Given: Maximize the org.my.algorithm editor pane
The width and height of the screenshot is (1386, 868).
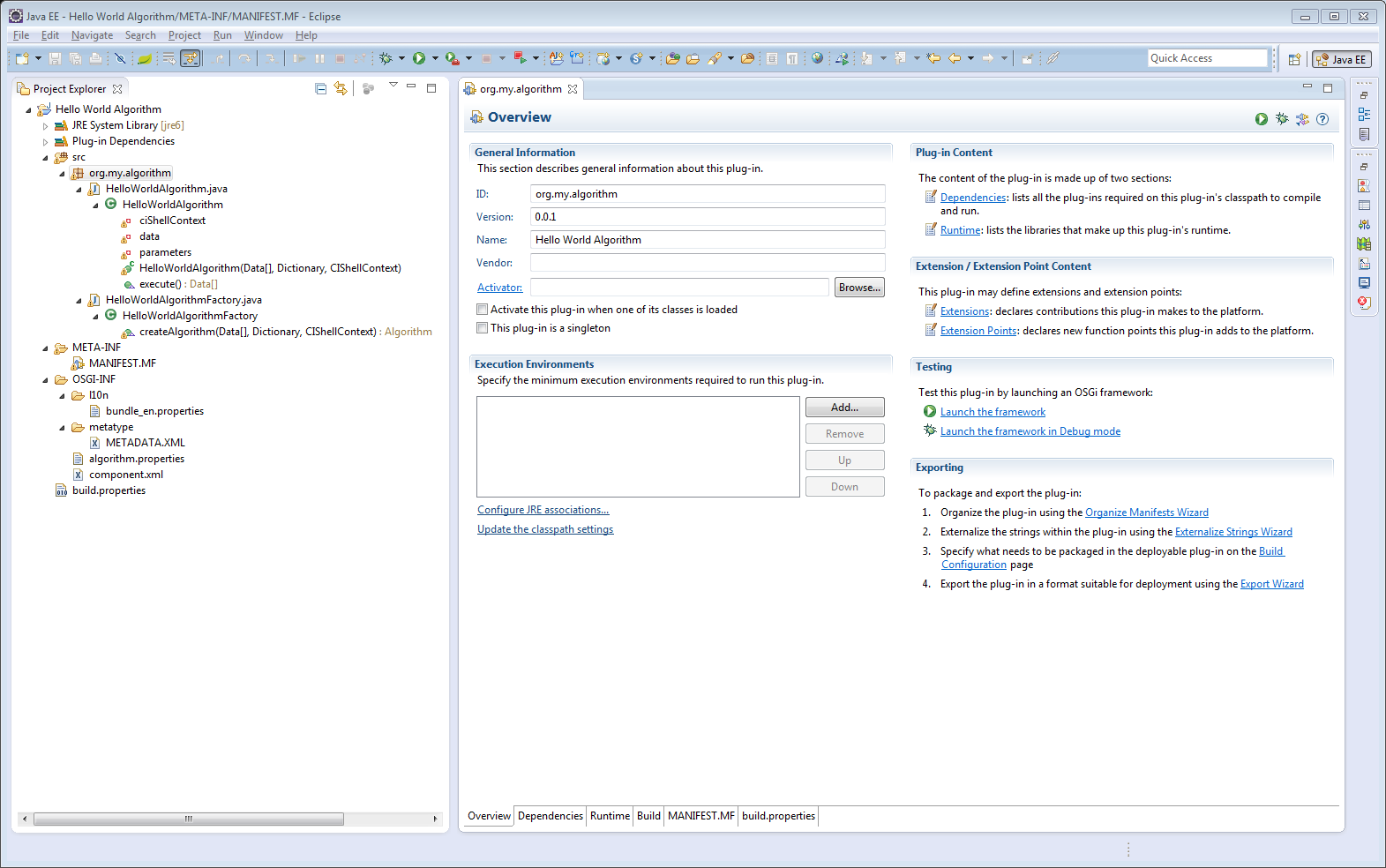Looking at the screenshot, I should tap(1328, 87).
